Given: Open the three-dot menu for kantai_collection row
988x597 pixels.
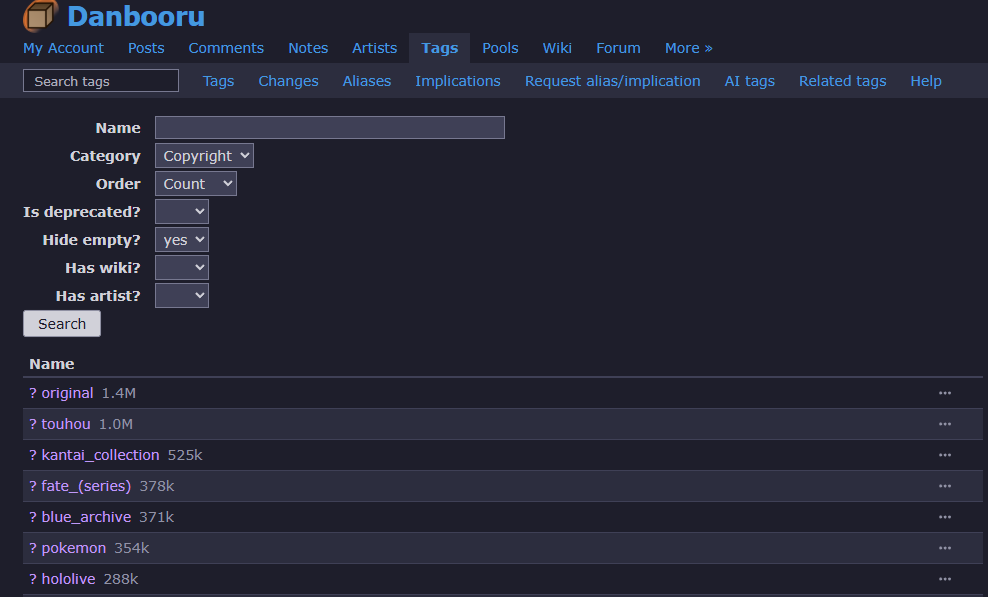Looking at the screenshot, I should pos(944,455).
